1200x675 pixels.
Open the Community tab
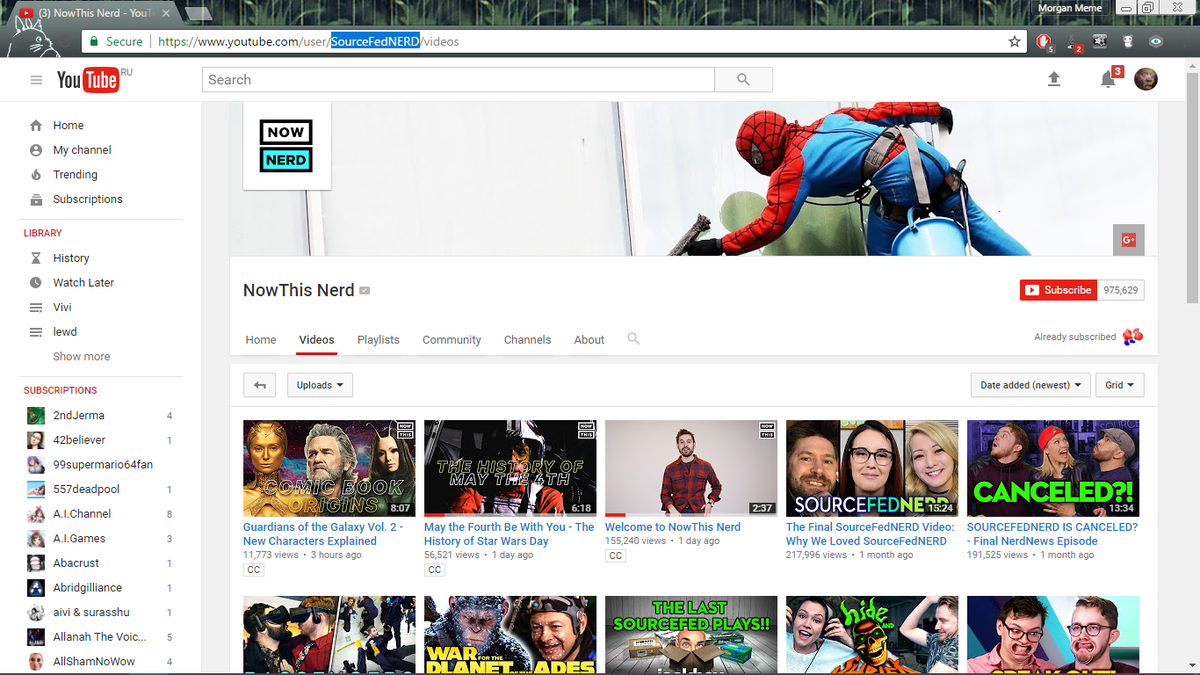pos(452,340)
